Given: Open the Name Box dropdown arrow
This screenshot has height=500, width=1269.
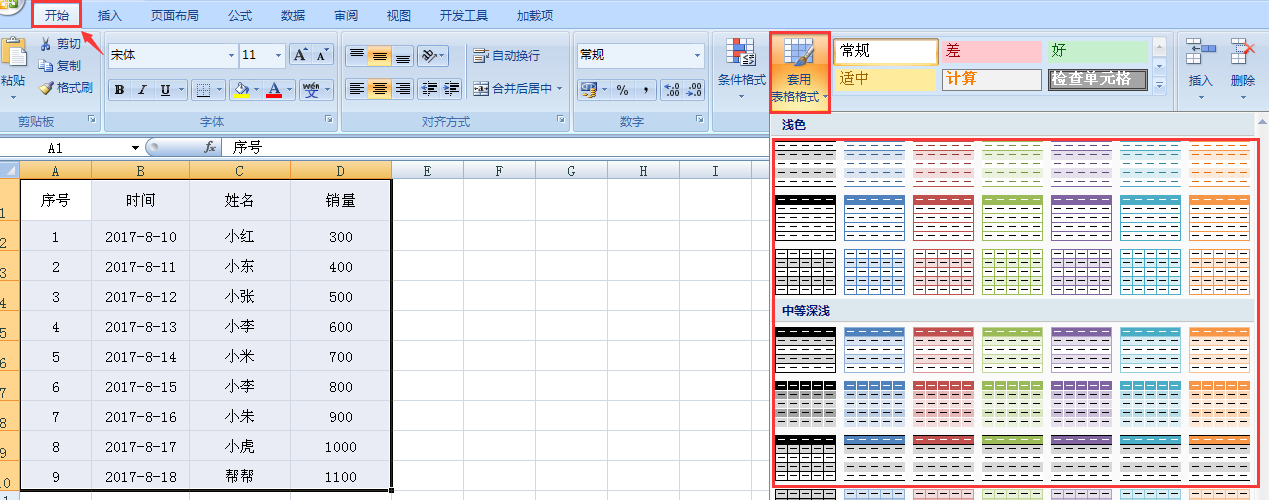Looking at the screenshot, I should [x=136, y=148].
